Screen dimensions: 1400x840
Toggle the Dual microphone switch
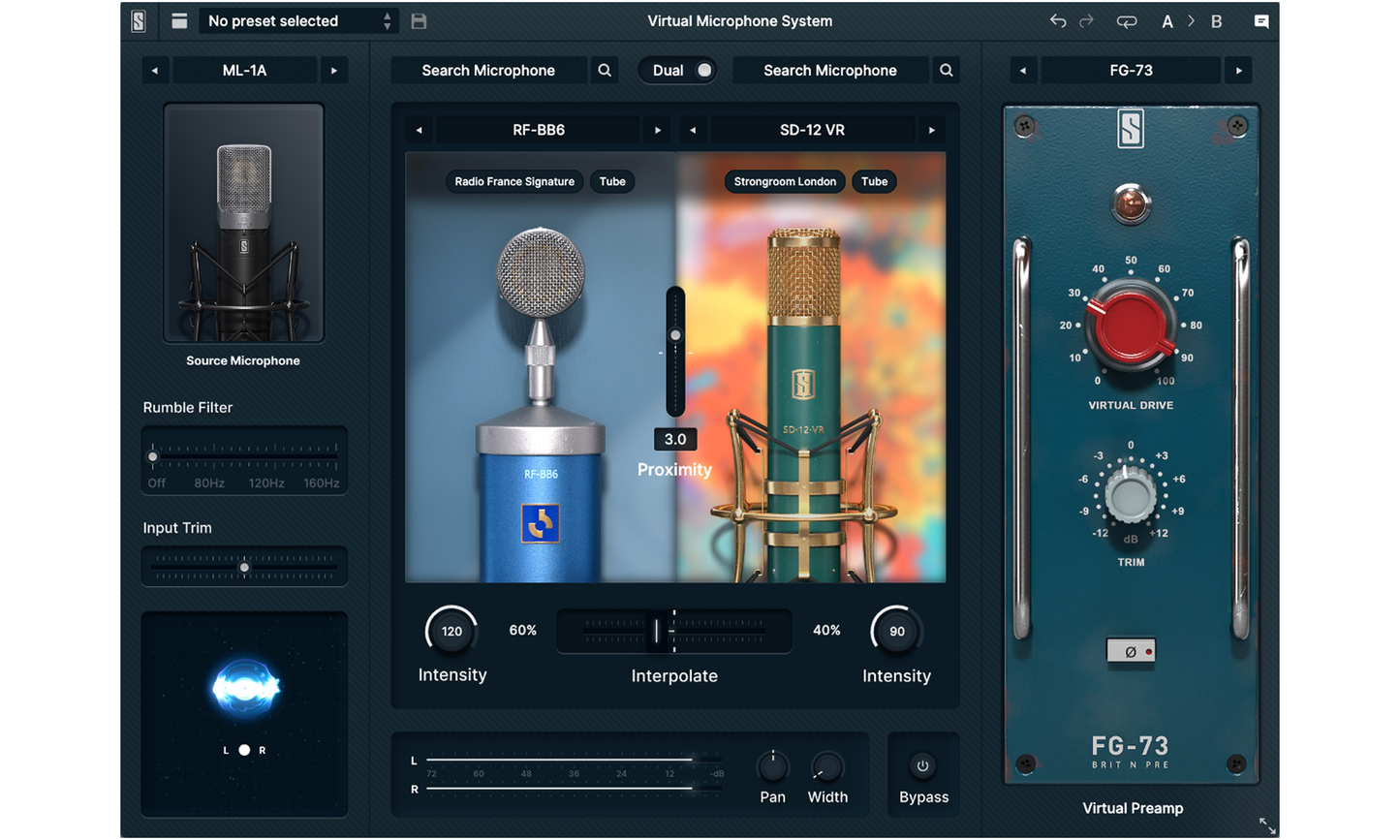(x=703, y=71)
